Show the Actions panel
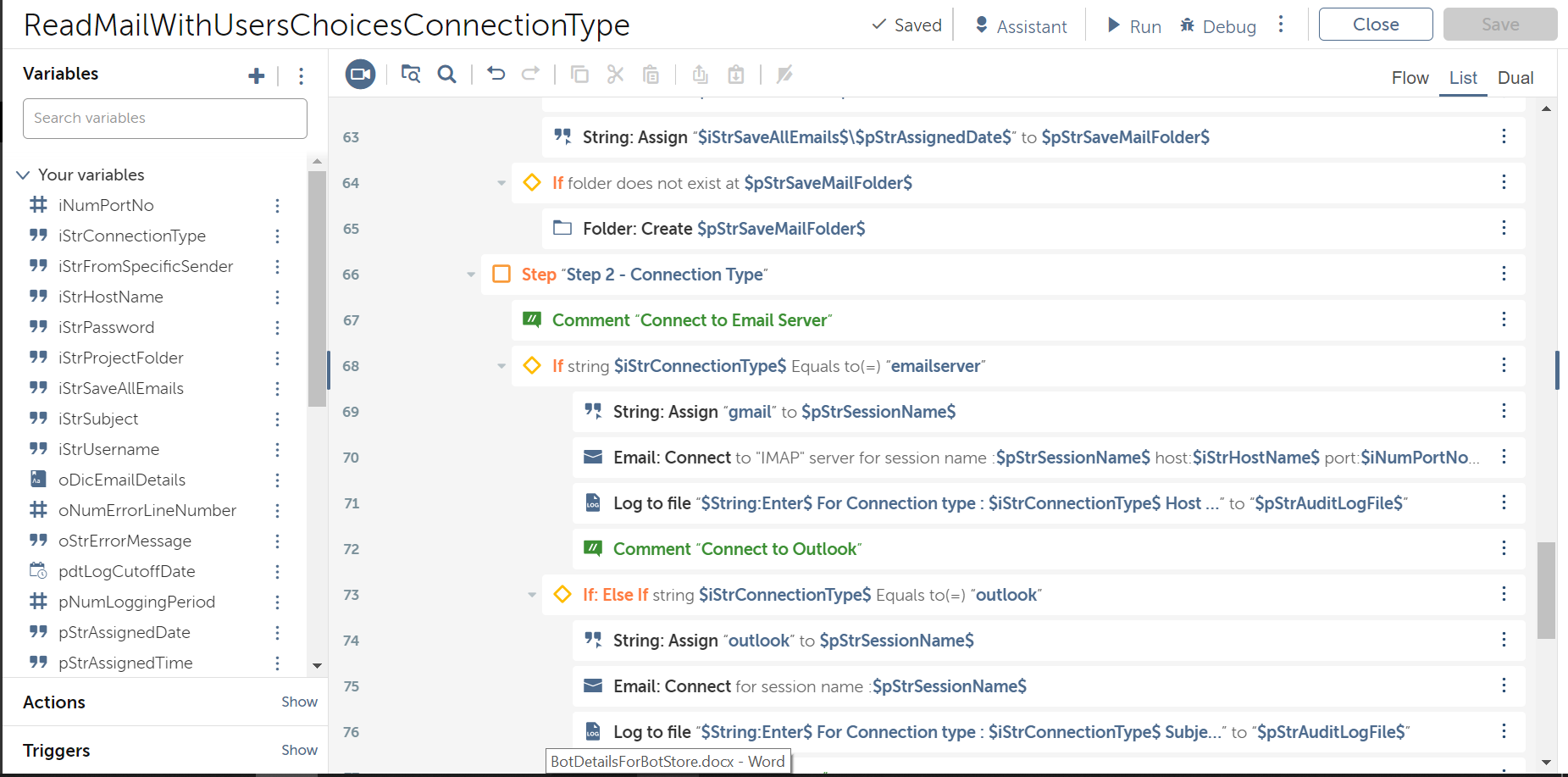 (299, 702)
